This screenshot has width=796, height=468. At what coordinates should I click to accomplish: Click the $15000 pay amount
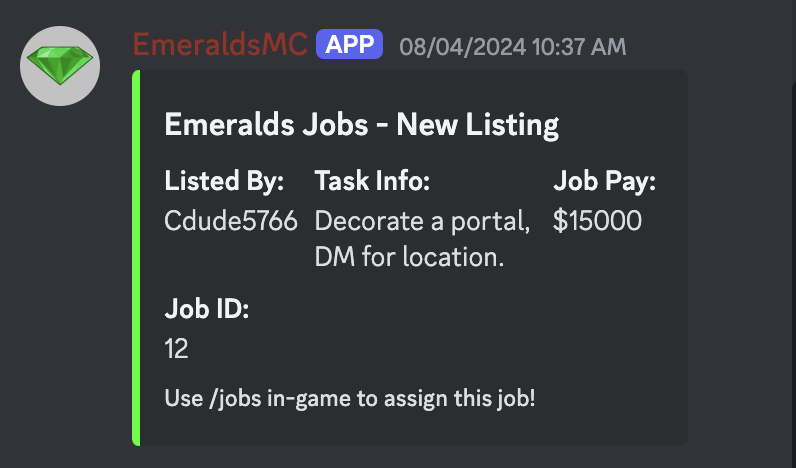coord(597,221)
